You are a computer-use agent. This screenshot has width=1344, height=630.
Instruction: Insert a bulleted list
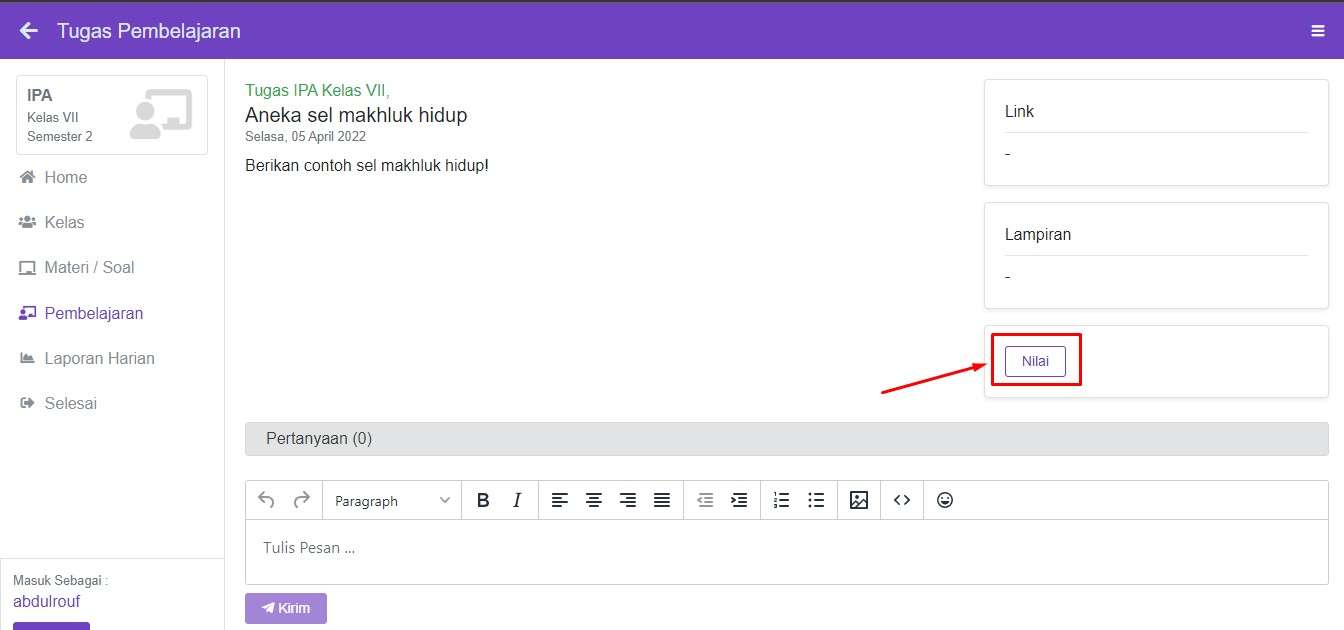pos(816,500)
